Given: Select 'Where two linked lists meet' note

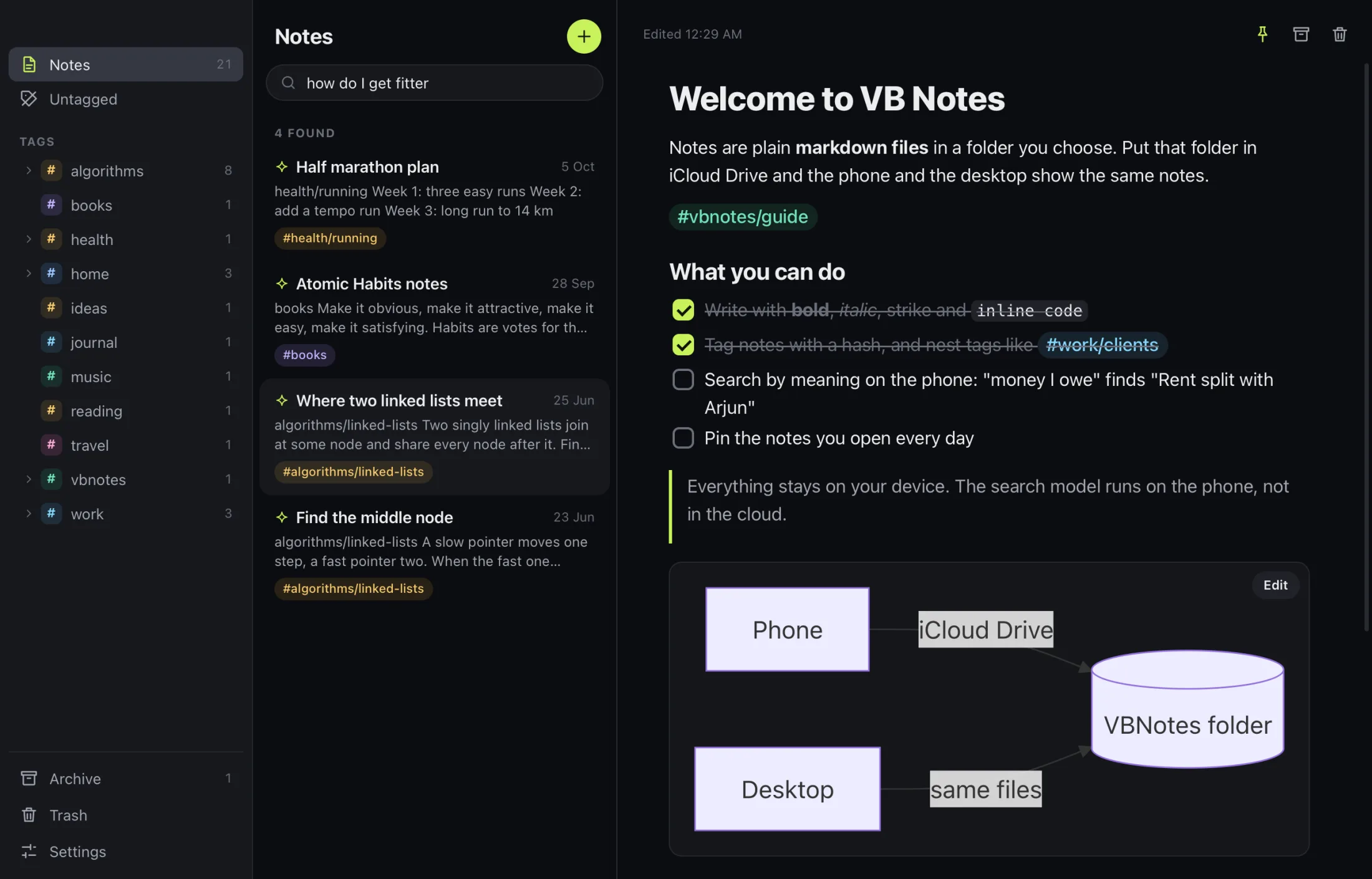Looking at the screenshot, I should pyautogui.click(x=434, y=436).
